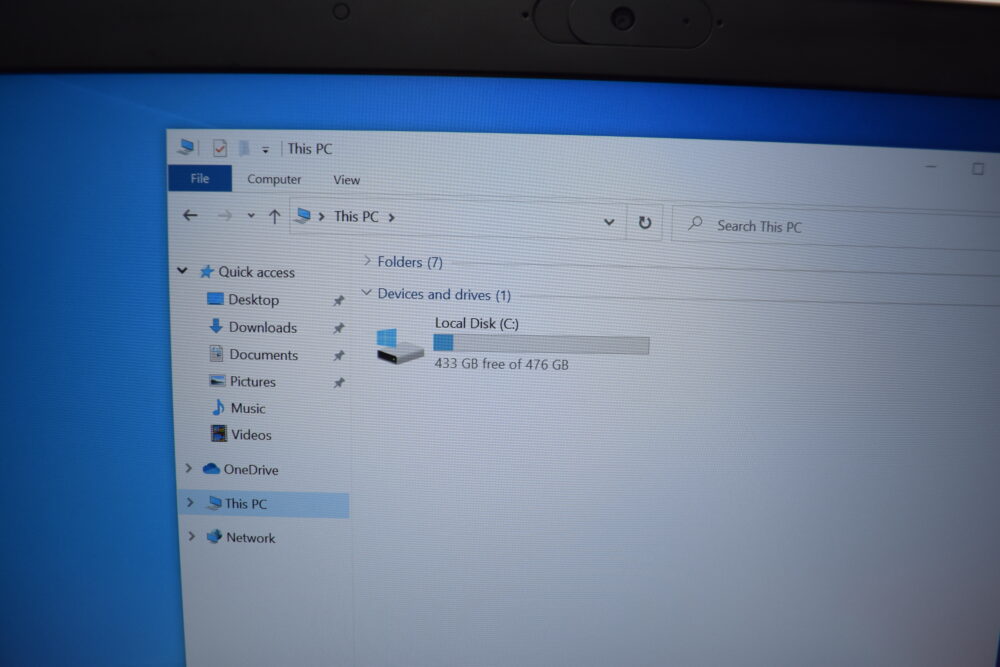Click pin icon next to Documents
The width and height of the screenshot is (1000, 667).
339,356
